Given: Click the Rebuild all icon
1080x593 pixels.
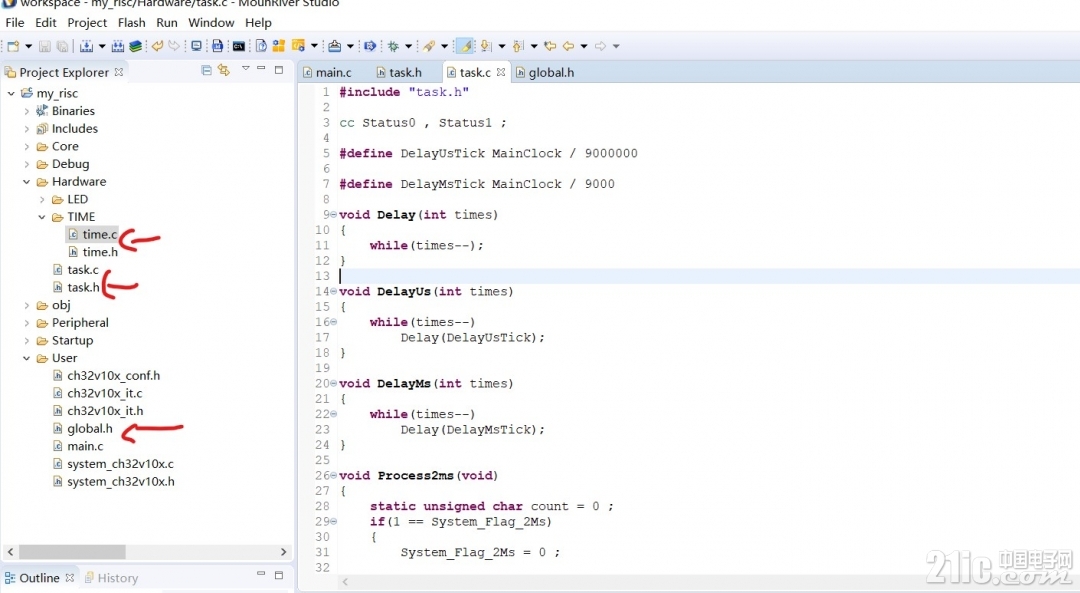Looking at the screenshot, I should coord(118,46).
